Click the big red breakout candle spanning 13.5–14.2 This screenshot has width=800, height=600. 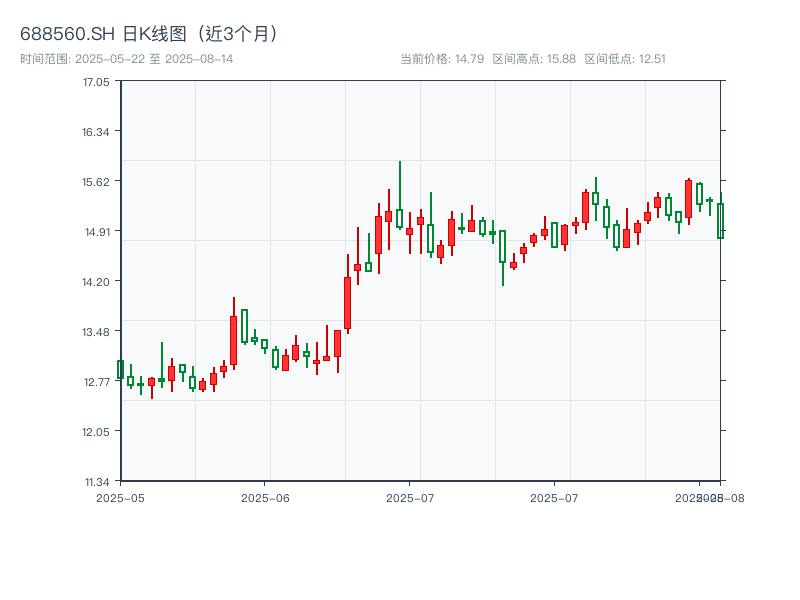(347, 303)
